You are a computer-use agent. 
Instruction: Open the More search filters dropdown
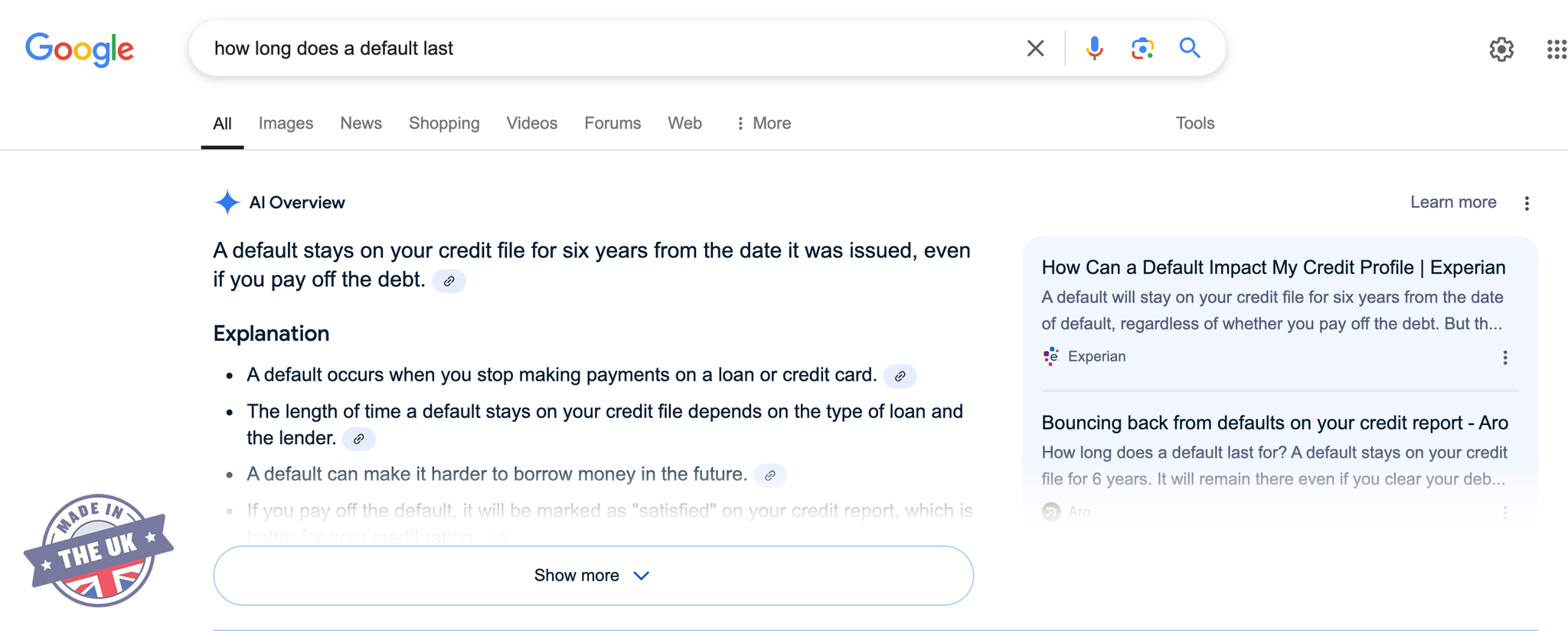point(763,123)
